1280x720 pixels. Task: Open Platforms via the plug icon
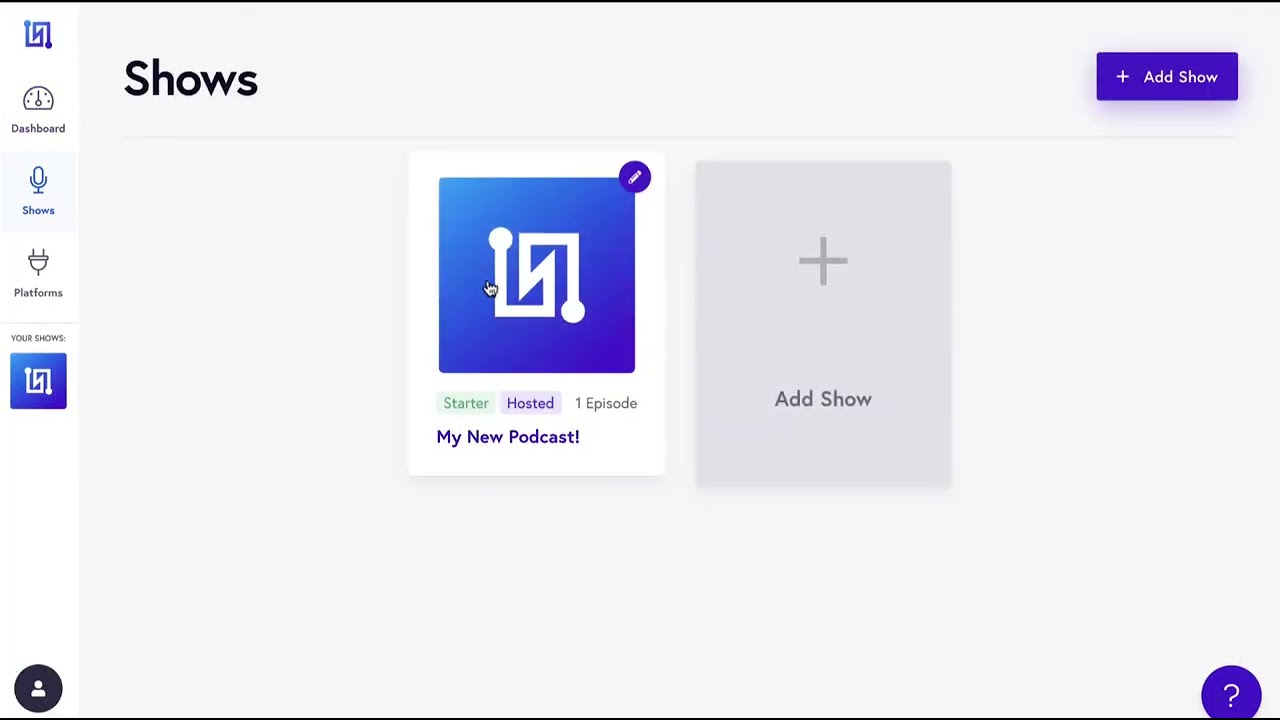pyautogui.click(x=38, y=262)
